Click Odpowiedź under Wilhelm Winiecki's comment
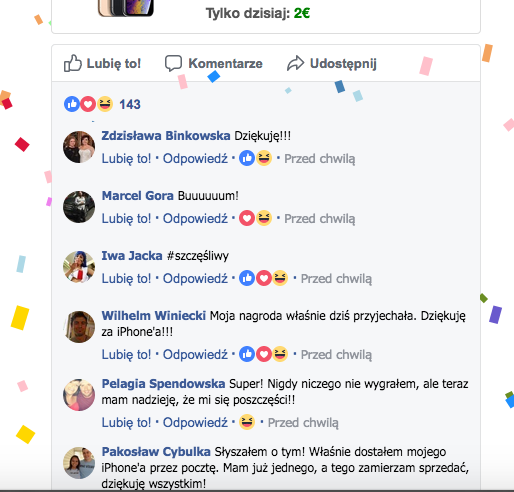This screenshot has height=492, width=514. [195, 354]
